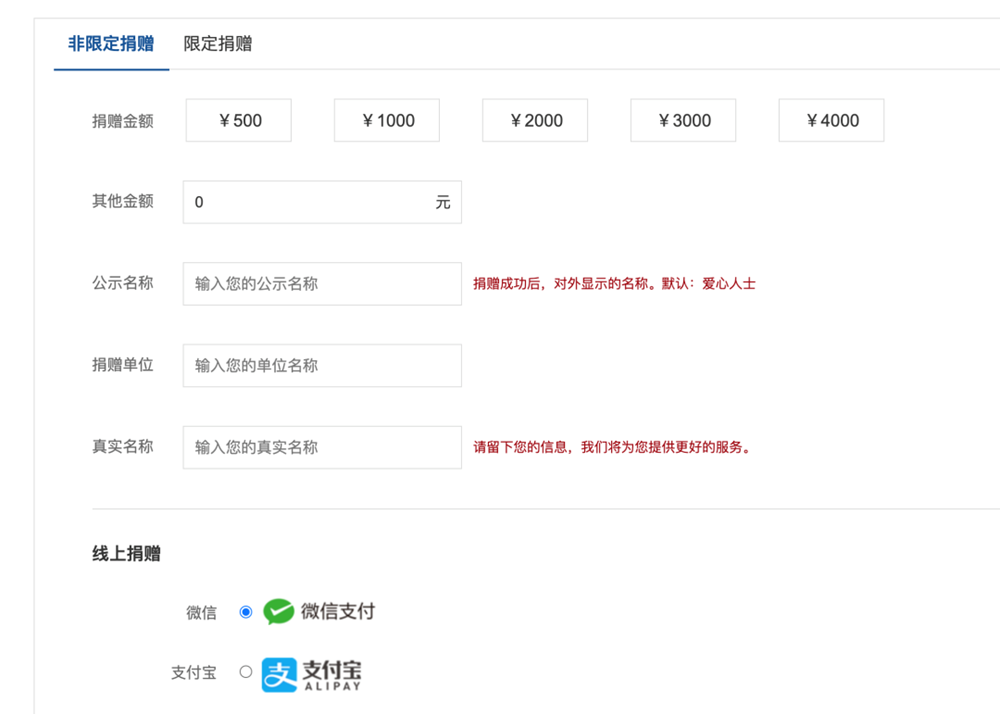Choose the ¥500 donation amount
Screen dimensions: 1000x714
239,121
